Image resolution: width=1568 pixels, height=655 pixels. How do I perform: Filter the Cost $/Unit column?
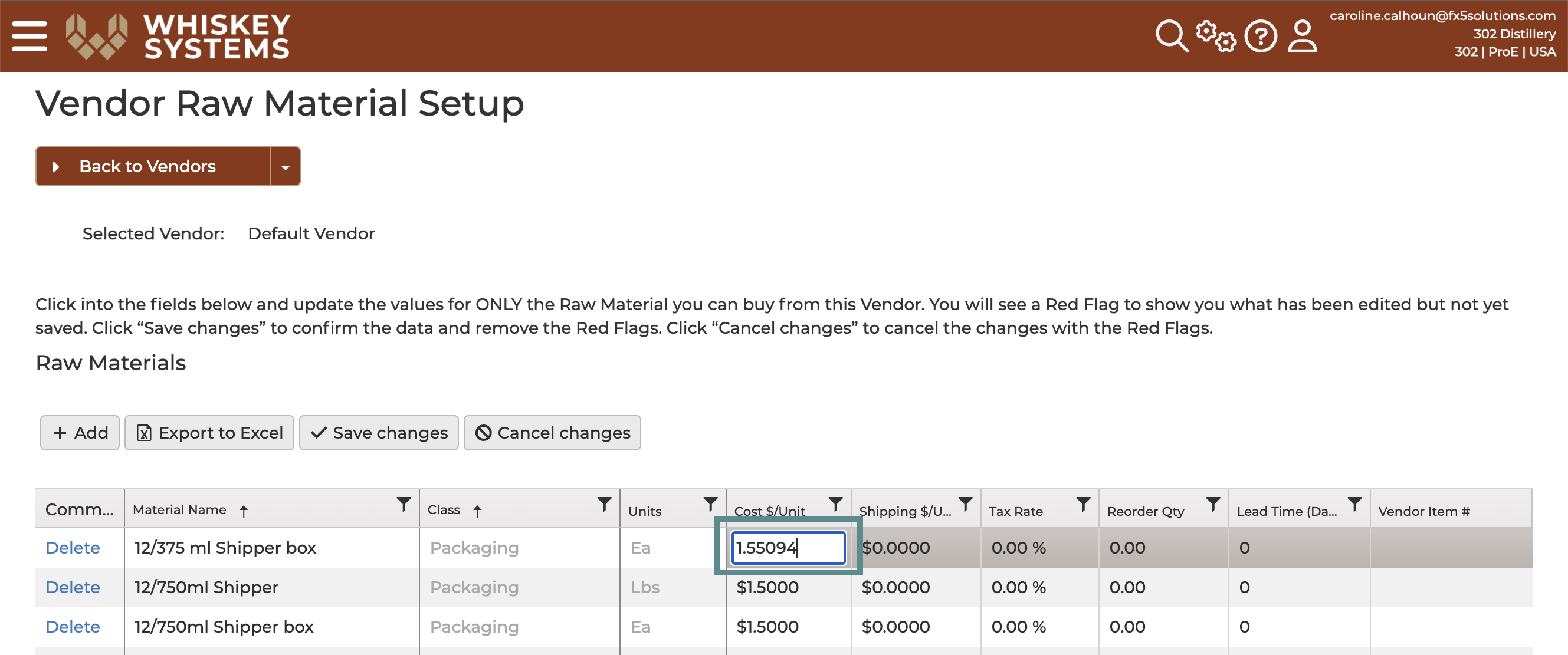[x=835, y=504]
